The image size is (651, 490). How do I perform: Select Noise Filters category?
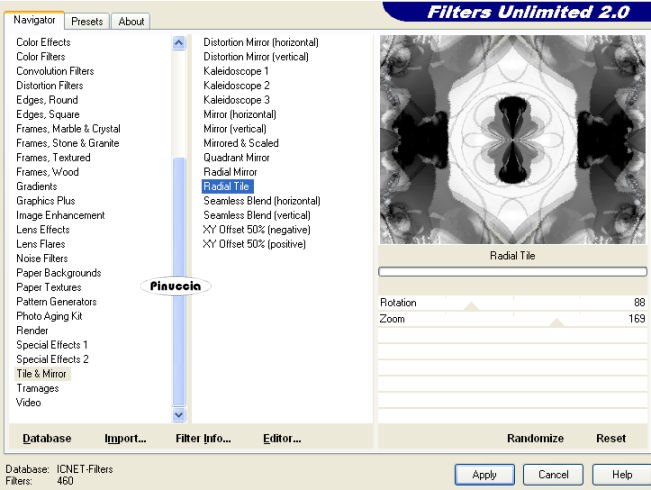tap(42, 258)
